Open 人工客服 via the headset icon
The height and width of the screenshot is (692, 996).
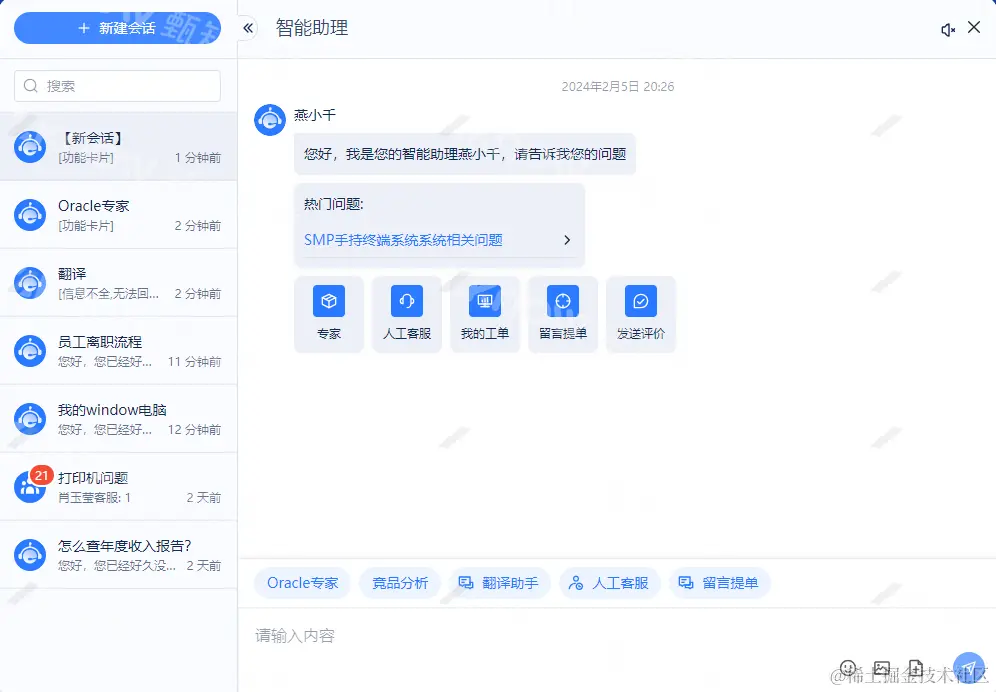pos(407,303)
